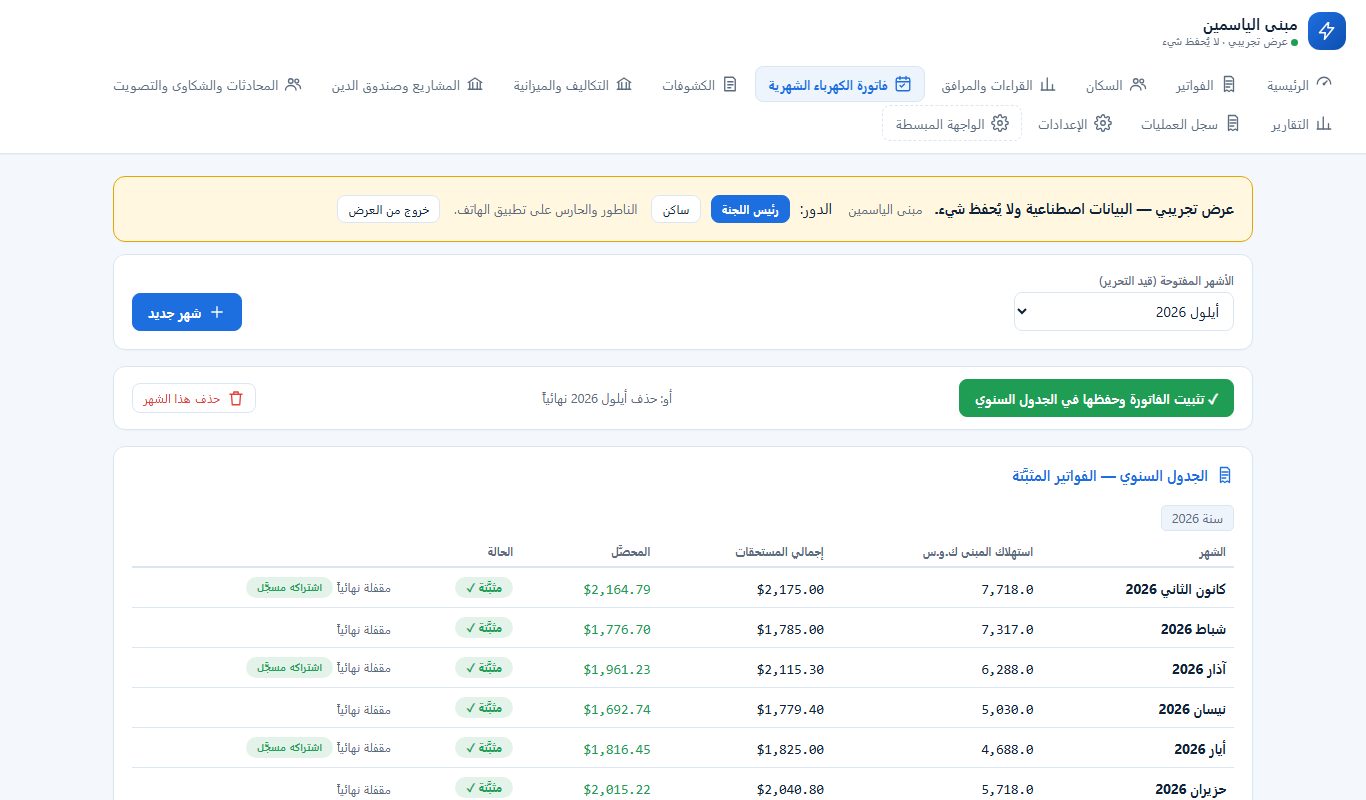Image resolution: width=1366 pixels, height=800 pixels.
Task: Click the total dues value $2,115.30
Action: 790,670
